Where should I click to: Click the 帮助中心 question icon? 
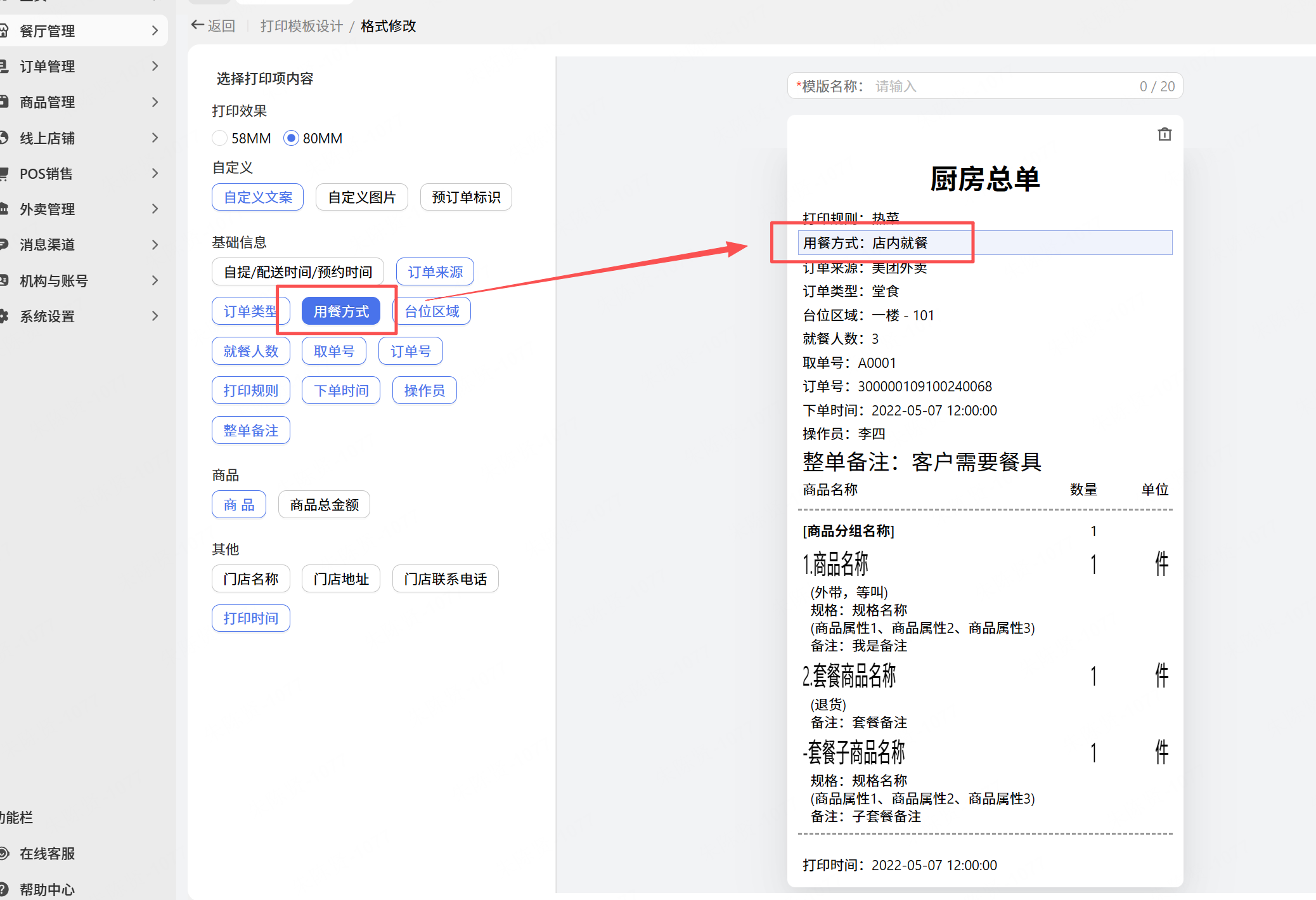4,889
